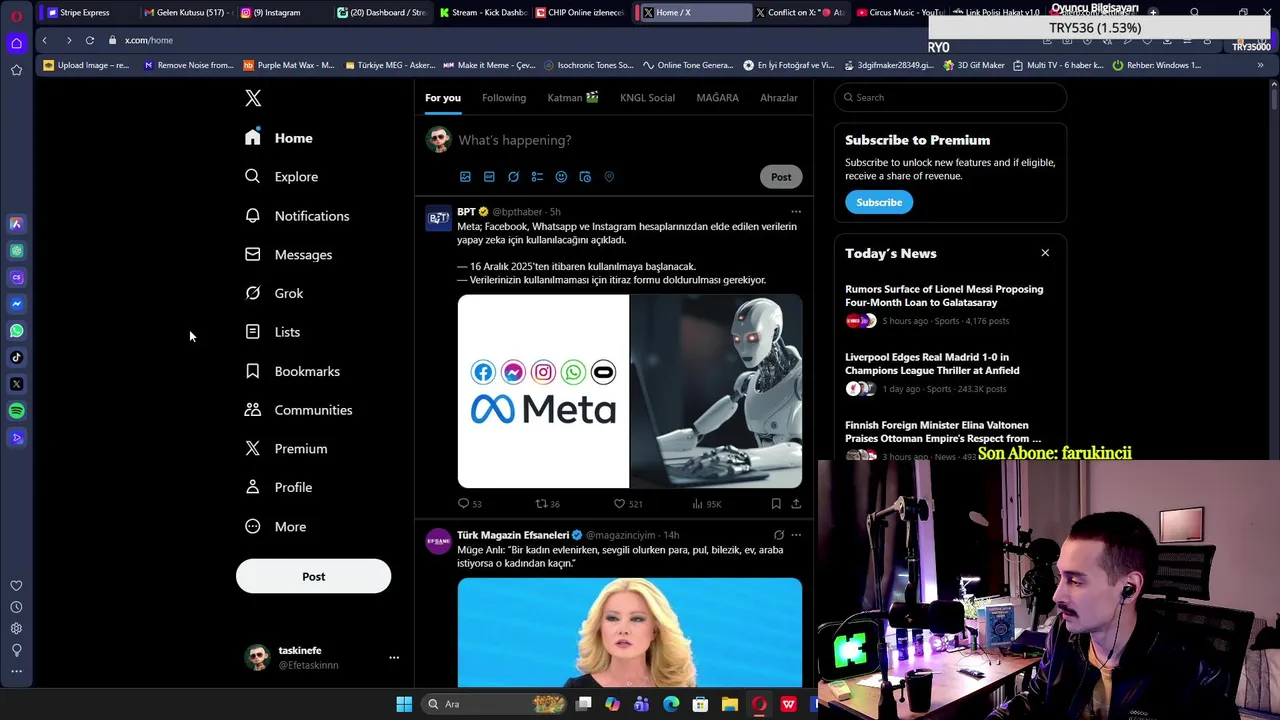Screen dimensions: 1280x720
Task: Expand the bookmarks bar overflow chevron
Action: [x=1260, y=65]
